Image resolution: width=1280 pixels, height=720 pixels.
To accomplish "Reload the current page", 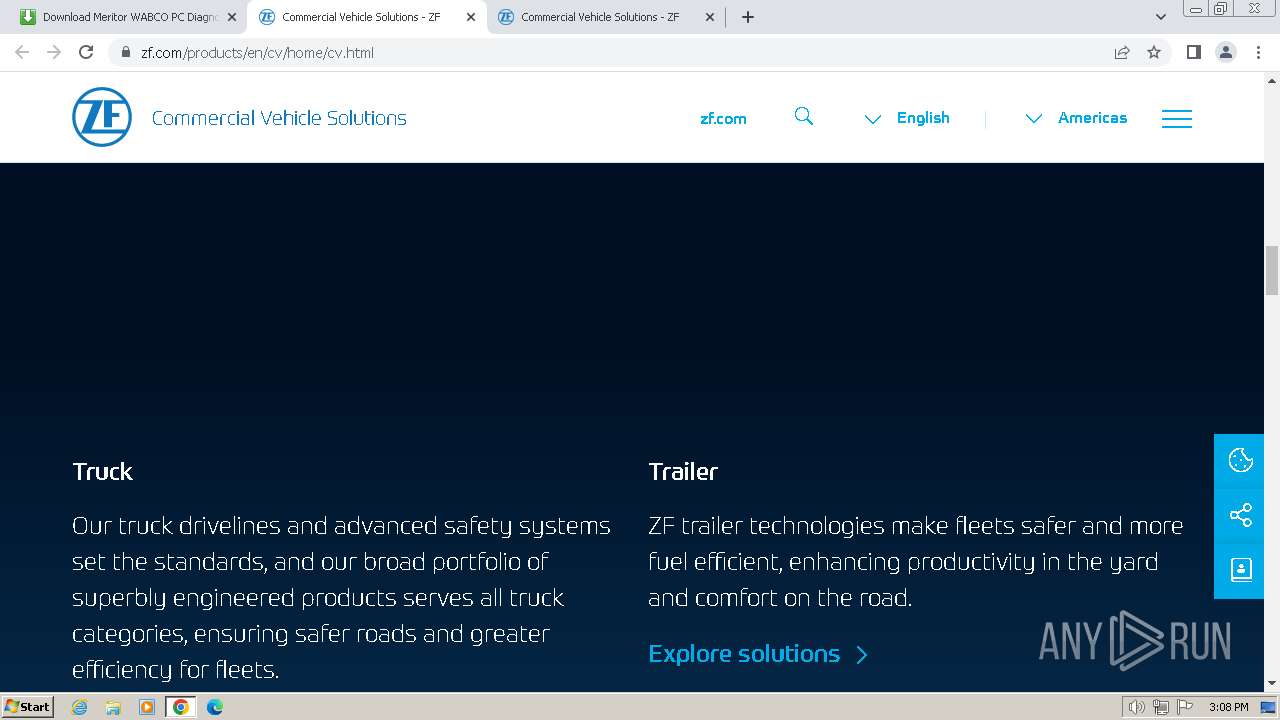I will 86,52.
